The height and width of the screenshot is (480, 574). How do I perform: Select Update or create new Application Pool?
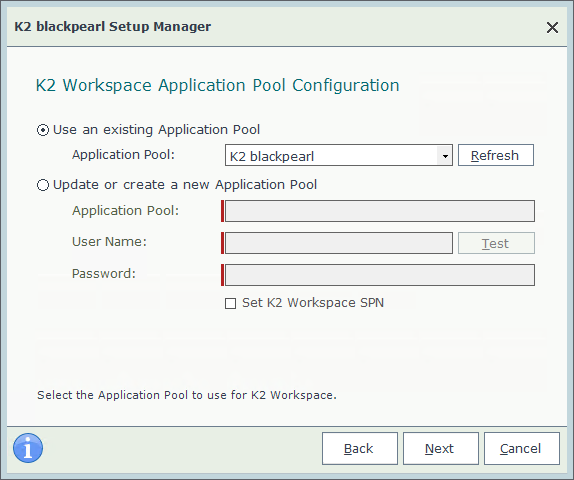(x=43, y=185)
